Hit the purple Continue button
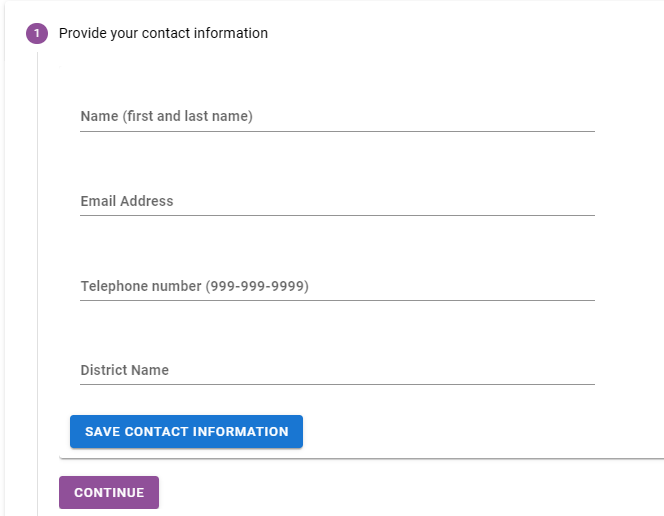The width and height of the screenshot is (664, 516). [109, 492]
